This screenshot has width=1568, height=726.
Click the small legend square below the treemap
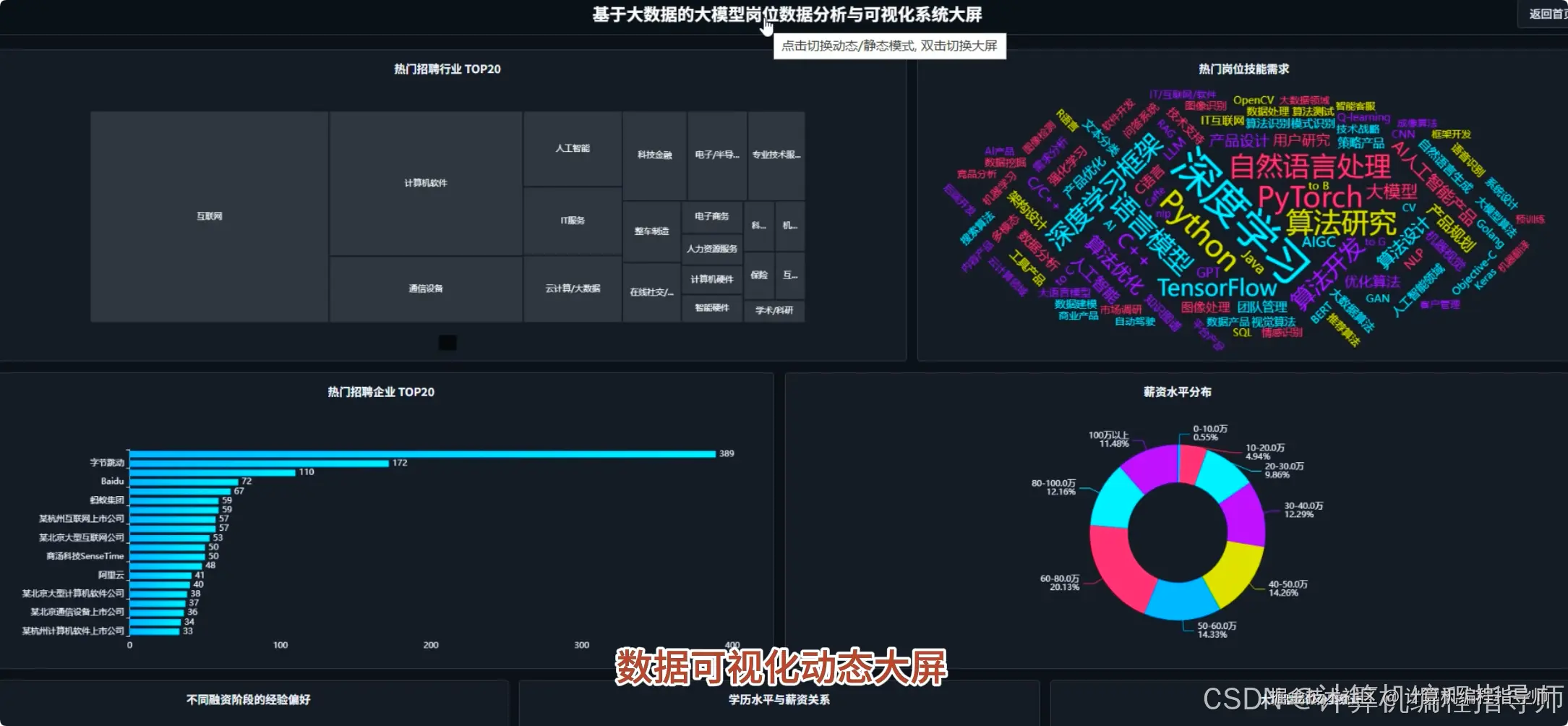coord(447,341)
